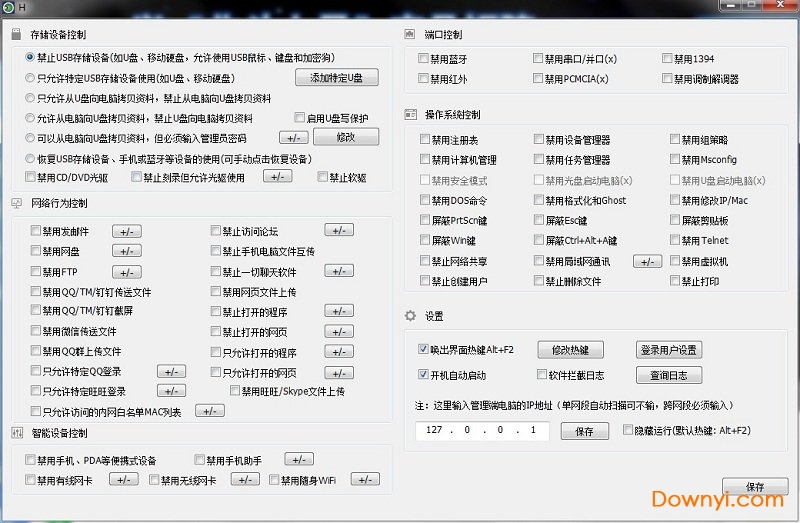Click +/- button beside 禁用局域网通讯

tap(647, 262)
